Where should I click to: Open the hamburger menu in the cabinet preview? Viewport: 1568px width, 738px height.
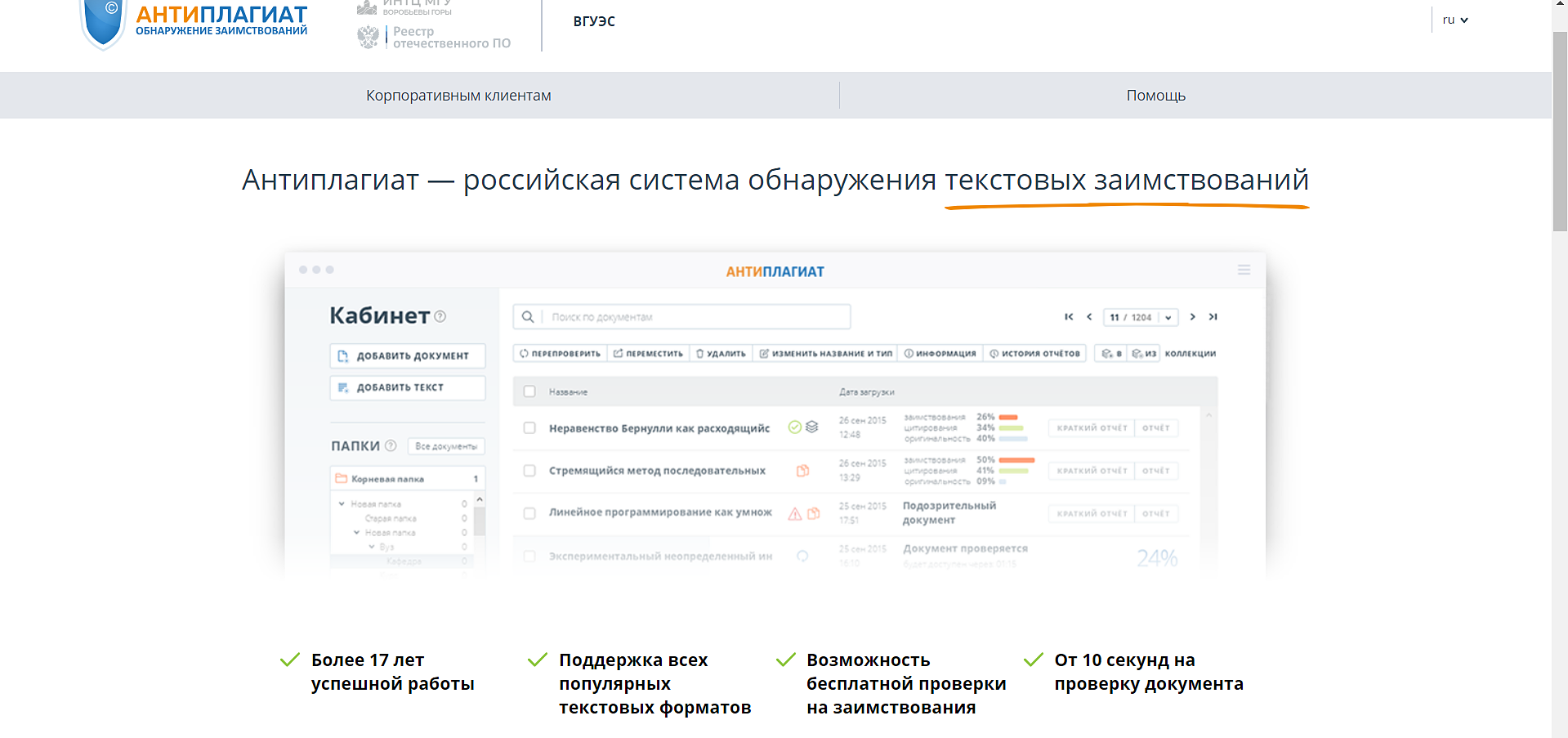click(1244, 270)
